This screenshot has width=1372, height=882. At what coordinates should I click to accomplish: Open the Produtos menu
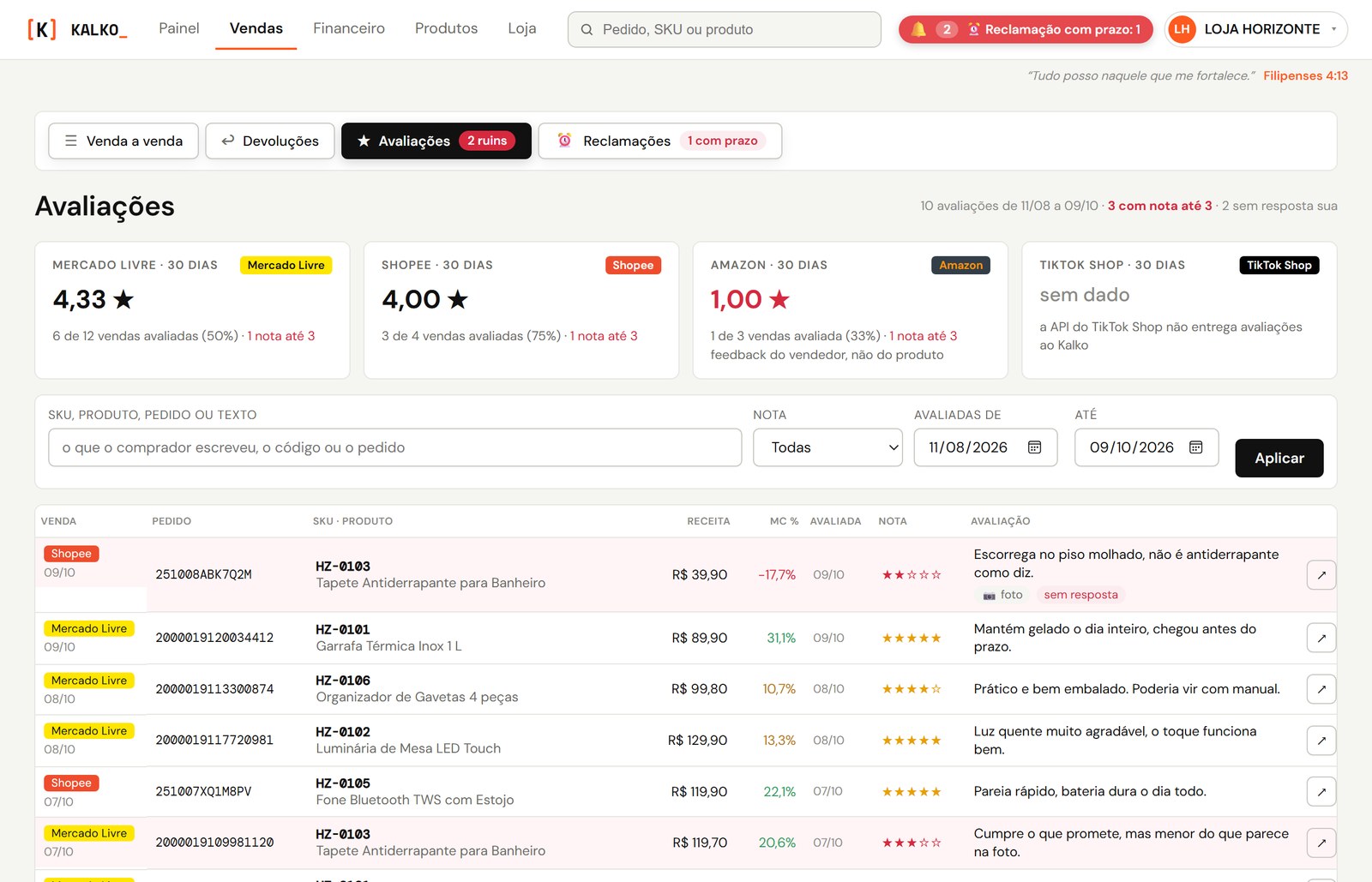click(x=446, y=28)
